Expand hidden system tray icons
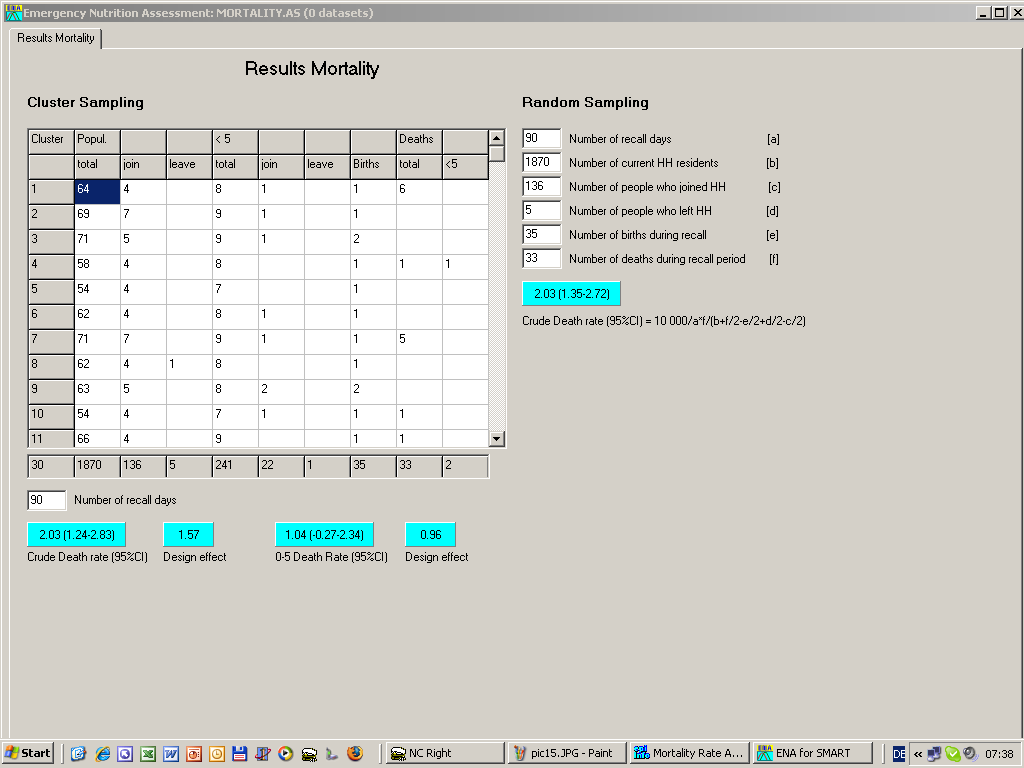 [x=917, y=753]
